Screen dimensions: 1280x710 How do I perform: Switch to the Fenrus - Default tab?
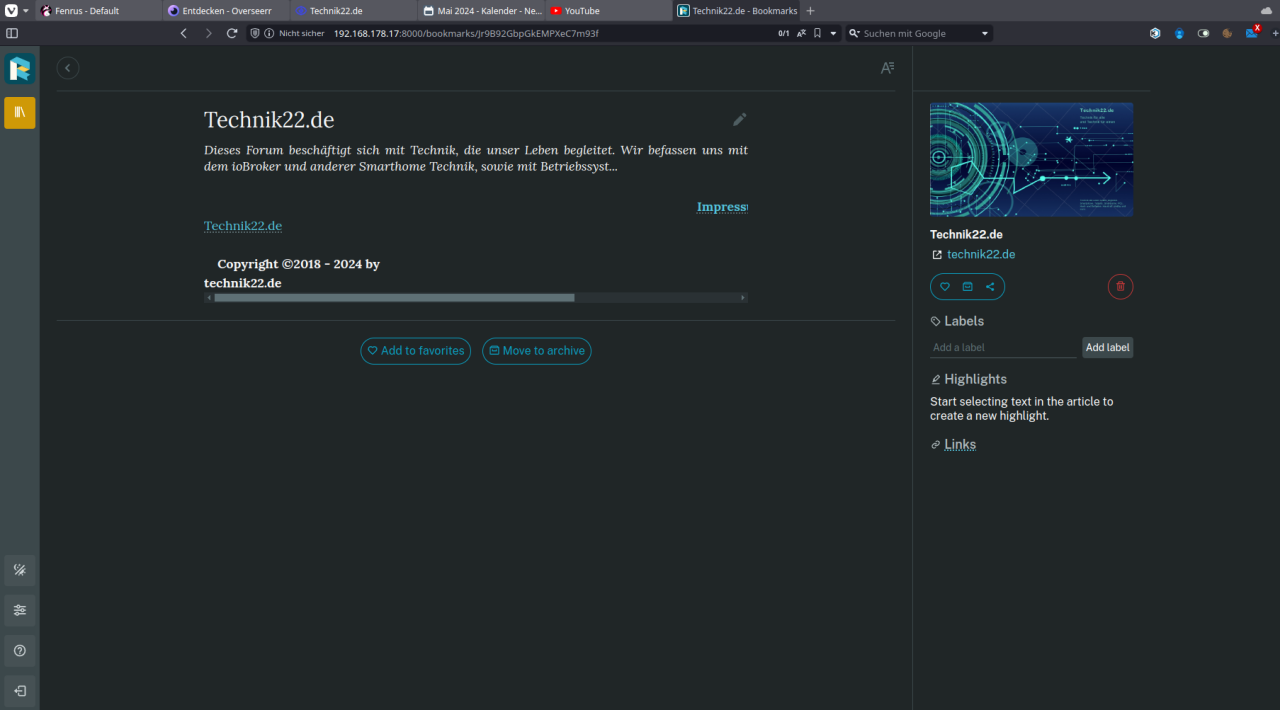tap(99, 11)
